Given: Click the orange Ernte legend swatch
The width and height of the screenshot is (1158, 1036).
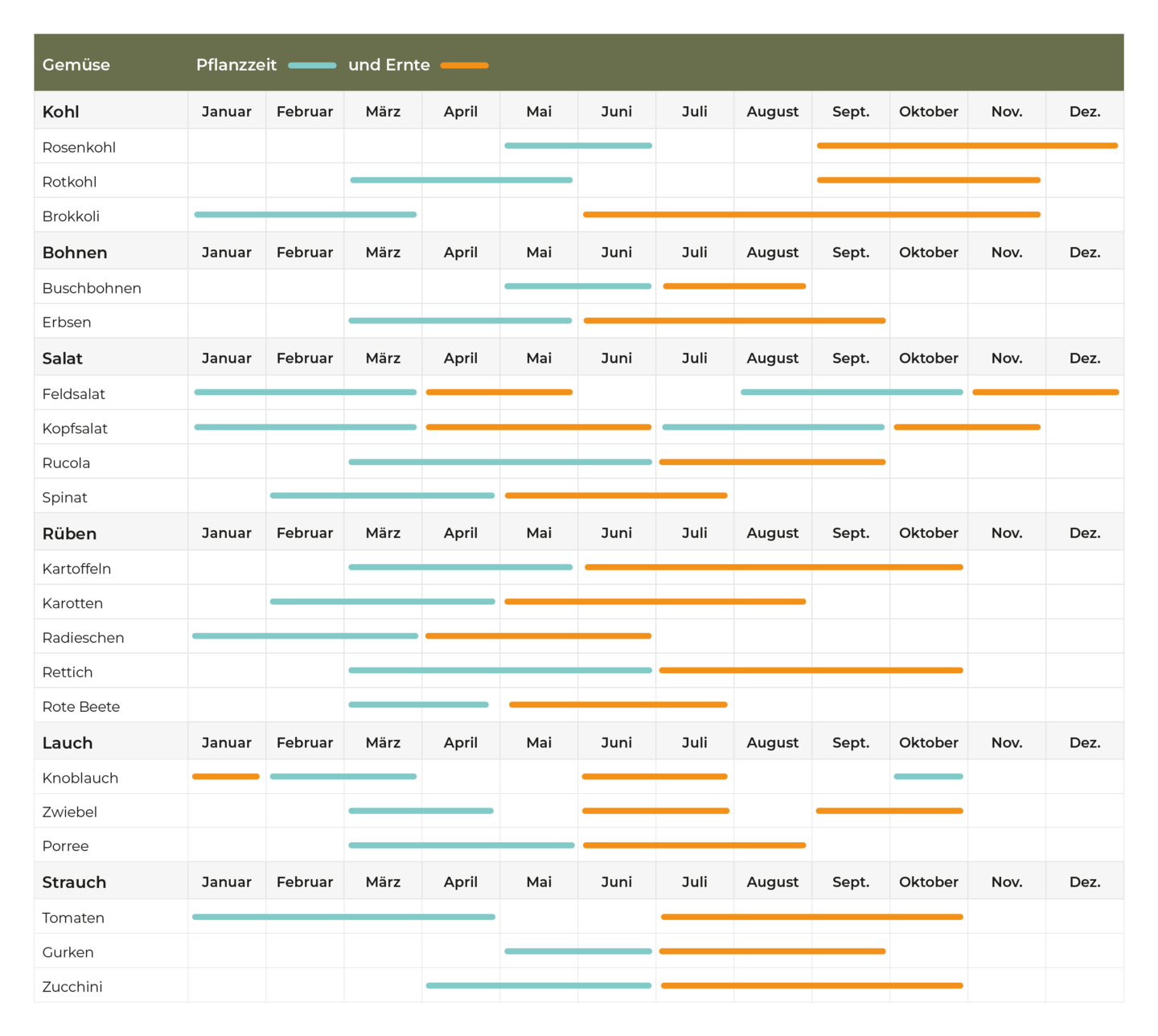Looking at the screenshot, I should (x=464, y=65).
